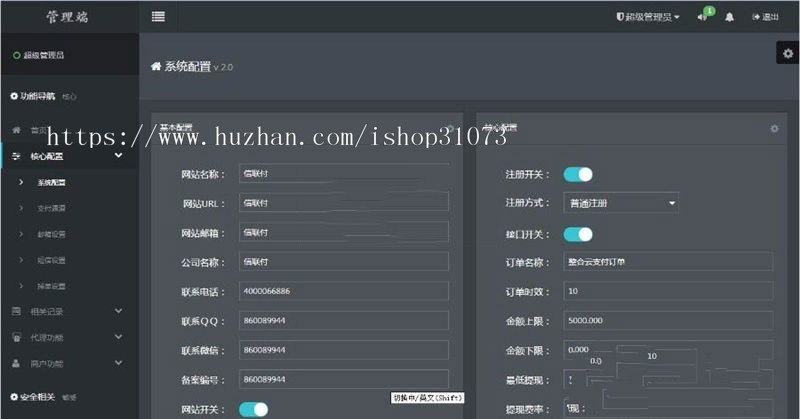Screen dimensions: 800x419
Task: Open the 首页 menu item
Action: coord(38,131)
